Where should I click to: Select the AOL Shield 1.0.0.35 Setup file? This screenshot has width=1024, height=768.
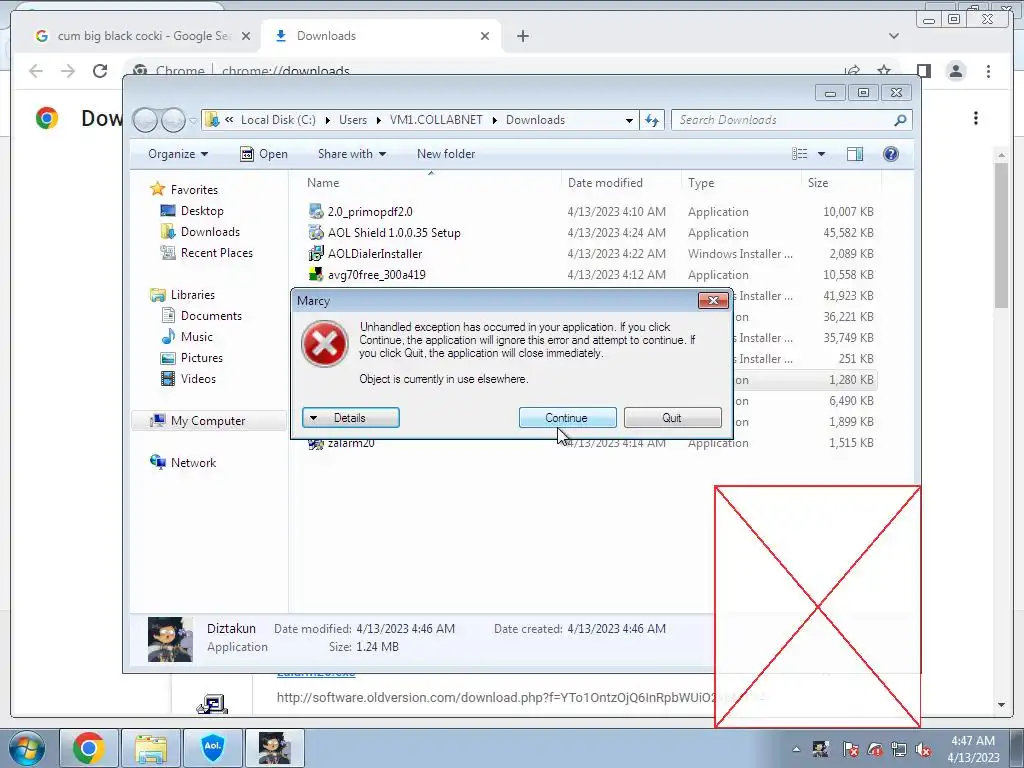[x=394, y=232]
